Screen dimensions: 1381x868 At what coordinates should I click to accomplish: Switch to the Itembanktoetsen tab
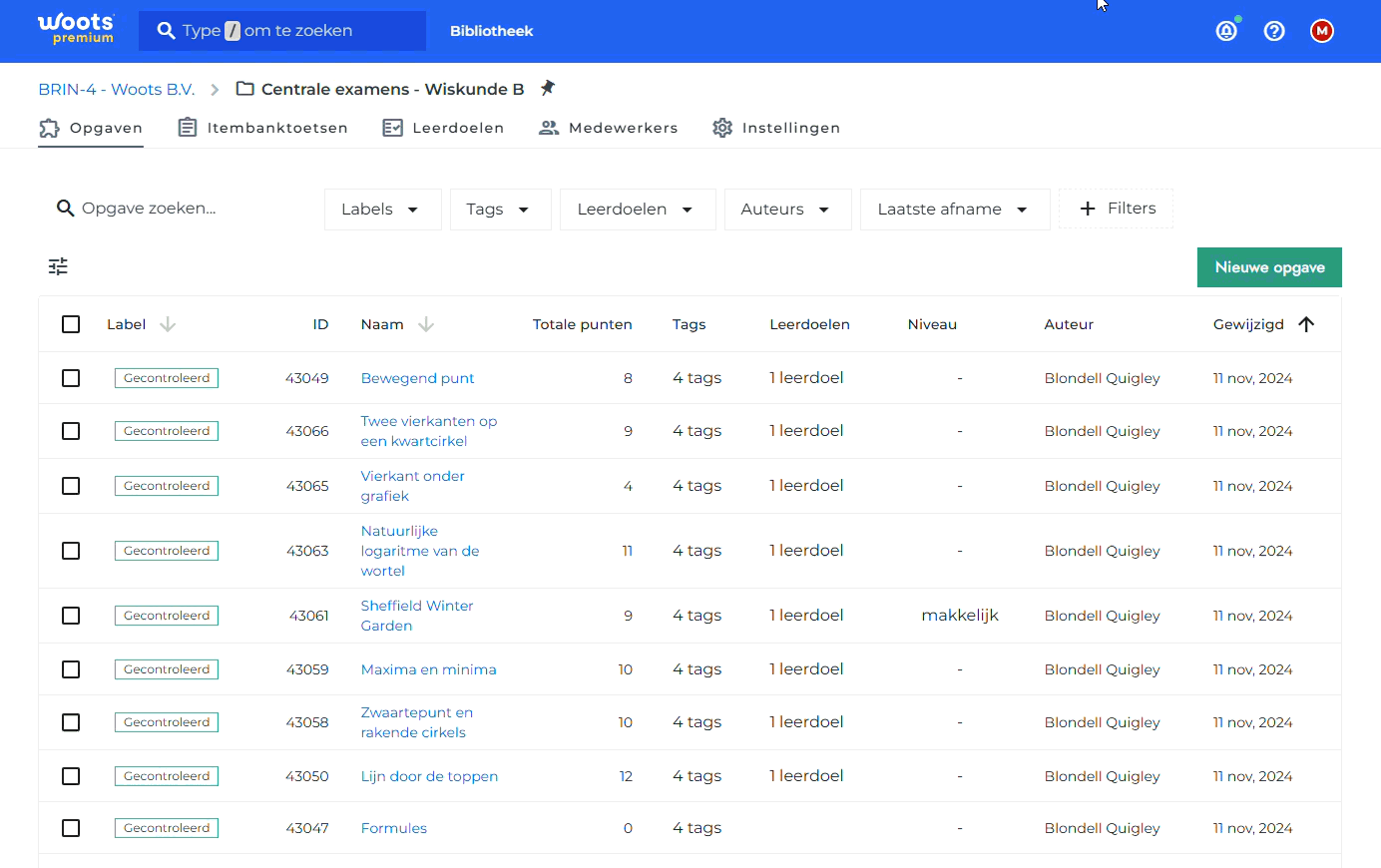pos(263,128)
